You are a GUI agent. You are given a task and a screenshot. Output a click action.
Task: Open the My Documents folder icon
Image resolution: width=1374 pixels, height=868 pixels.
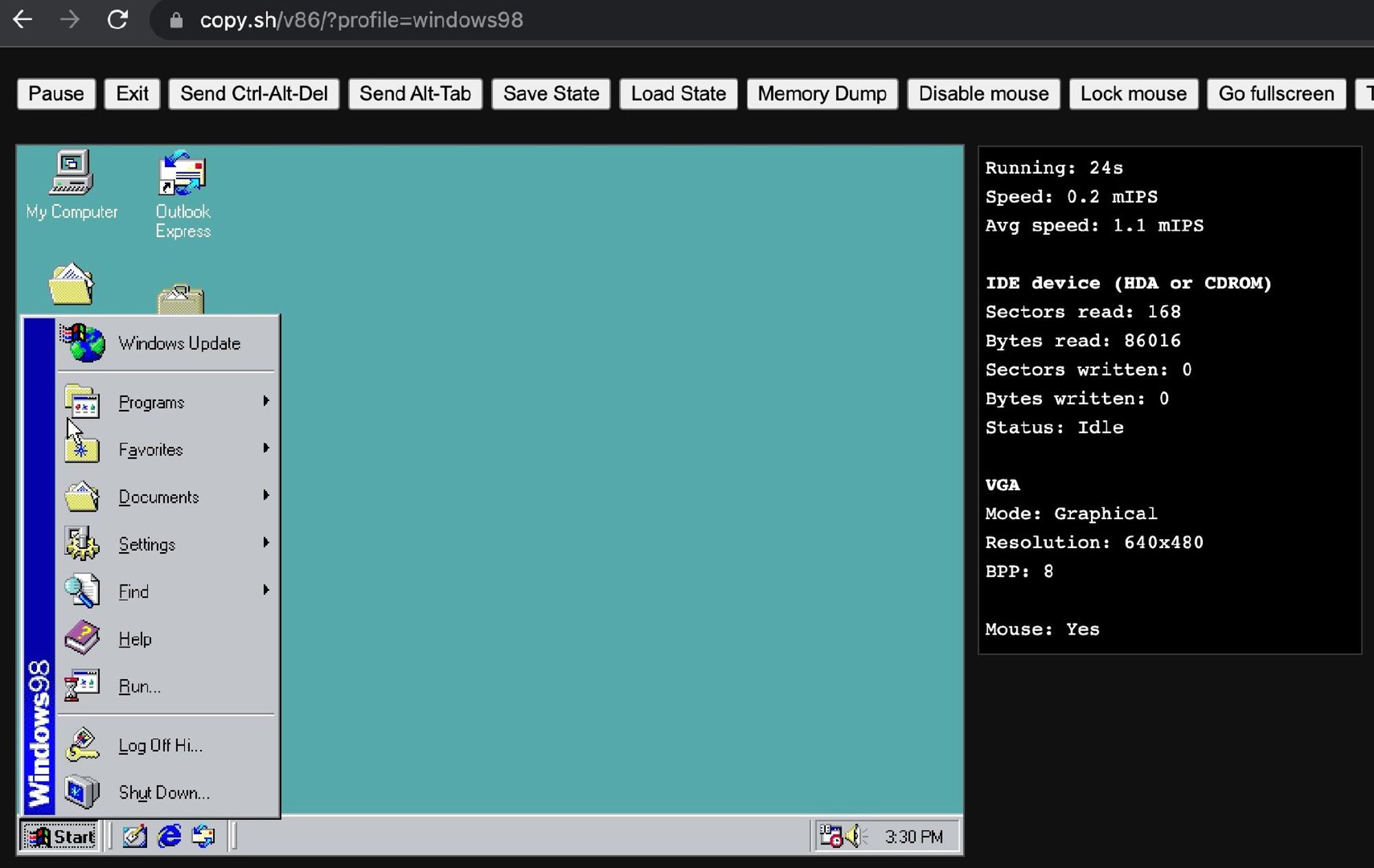click(x=71, y=284)
